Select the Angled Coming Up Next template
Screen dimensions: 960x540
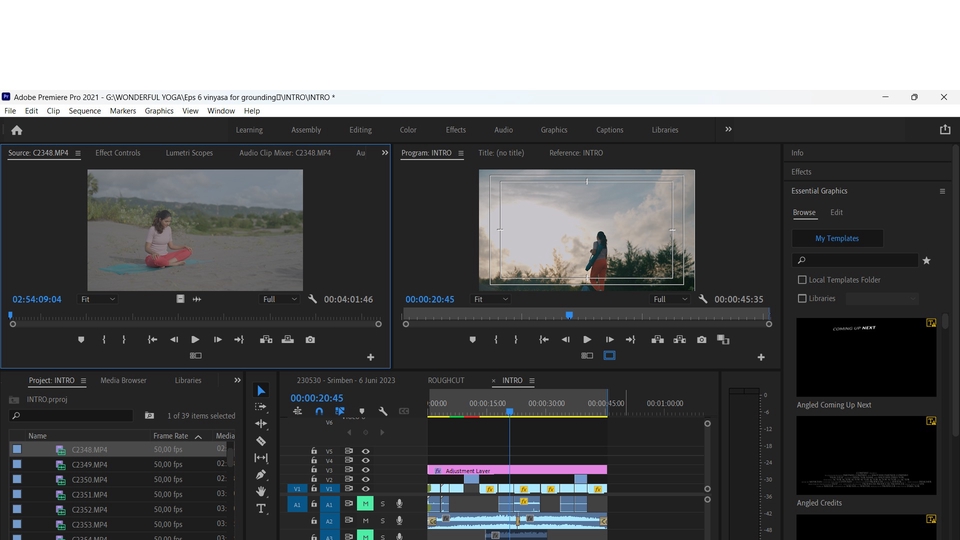pyautogui.click(x=866, y=358)
